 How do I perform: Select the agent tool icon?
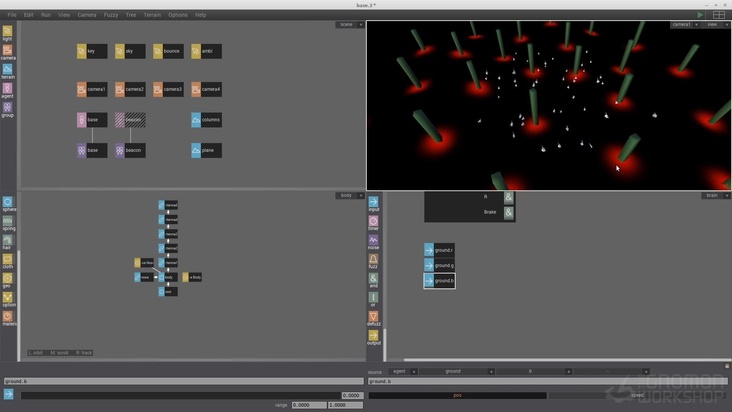pos(7,89)
